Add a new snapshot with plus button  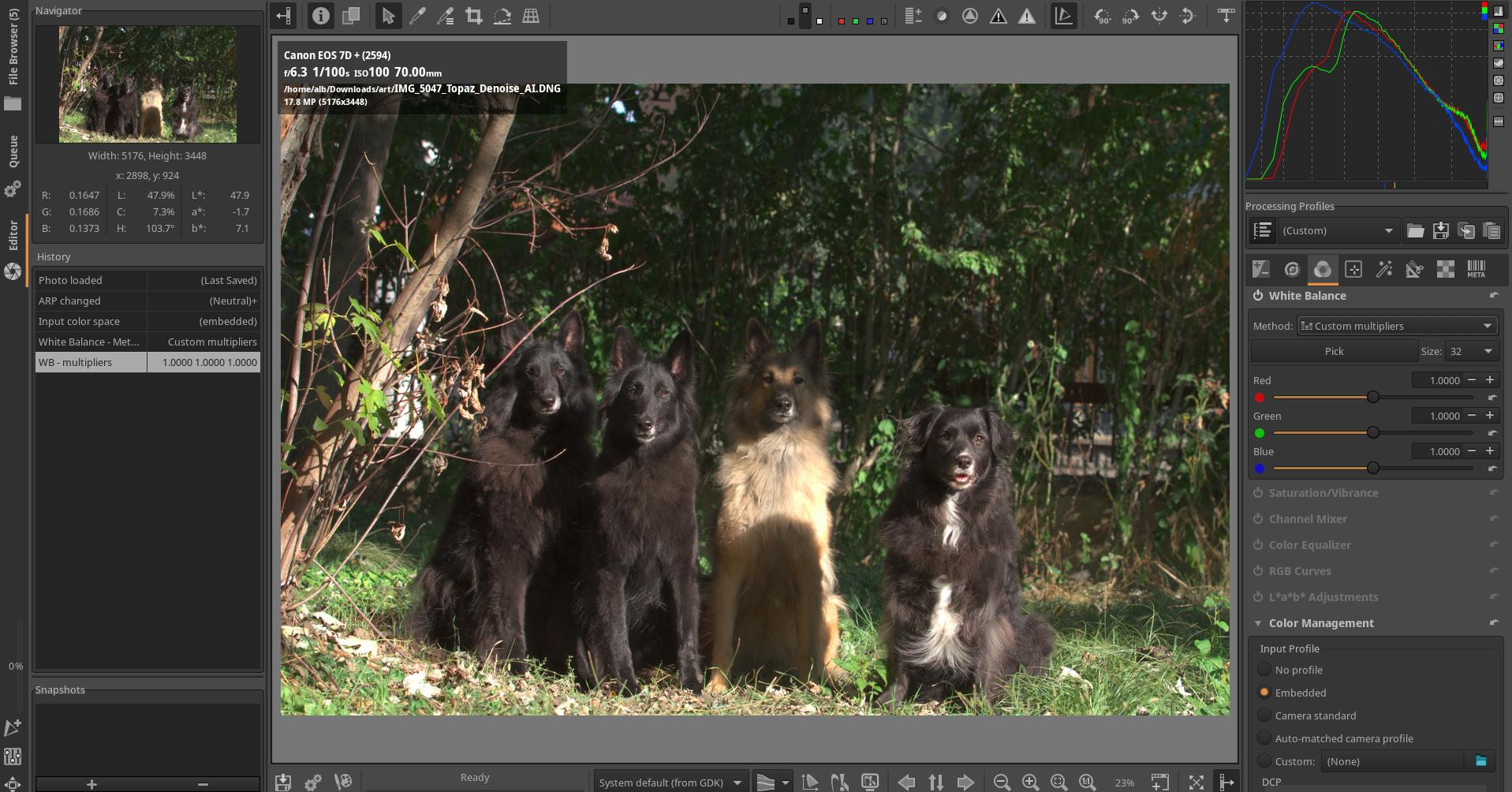click(91, 784)
